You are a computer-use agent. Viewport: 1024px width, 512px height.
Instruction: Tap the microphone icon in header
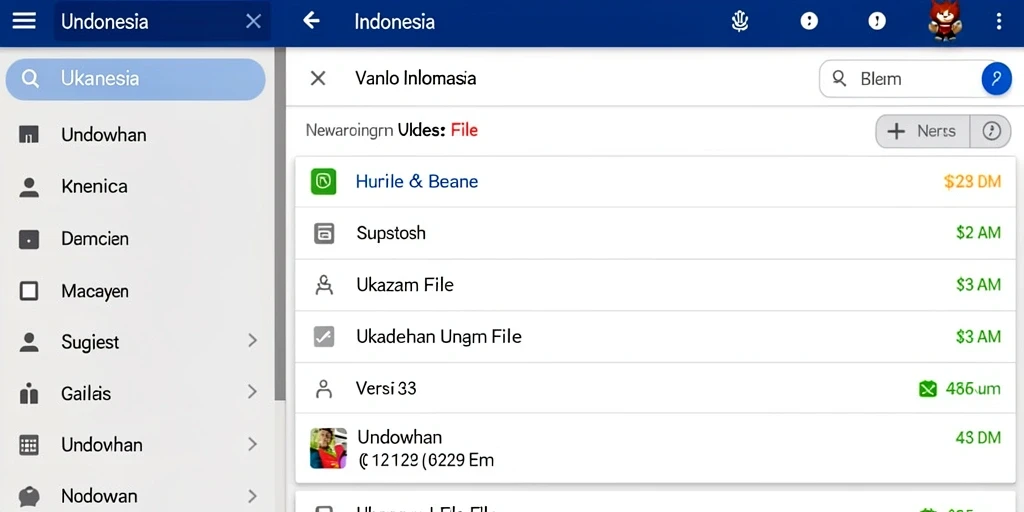(x=739, y=22)
